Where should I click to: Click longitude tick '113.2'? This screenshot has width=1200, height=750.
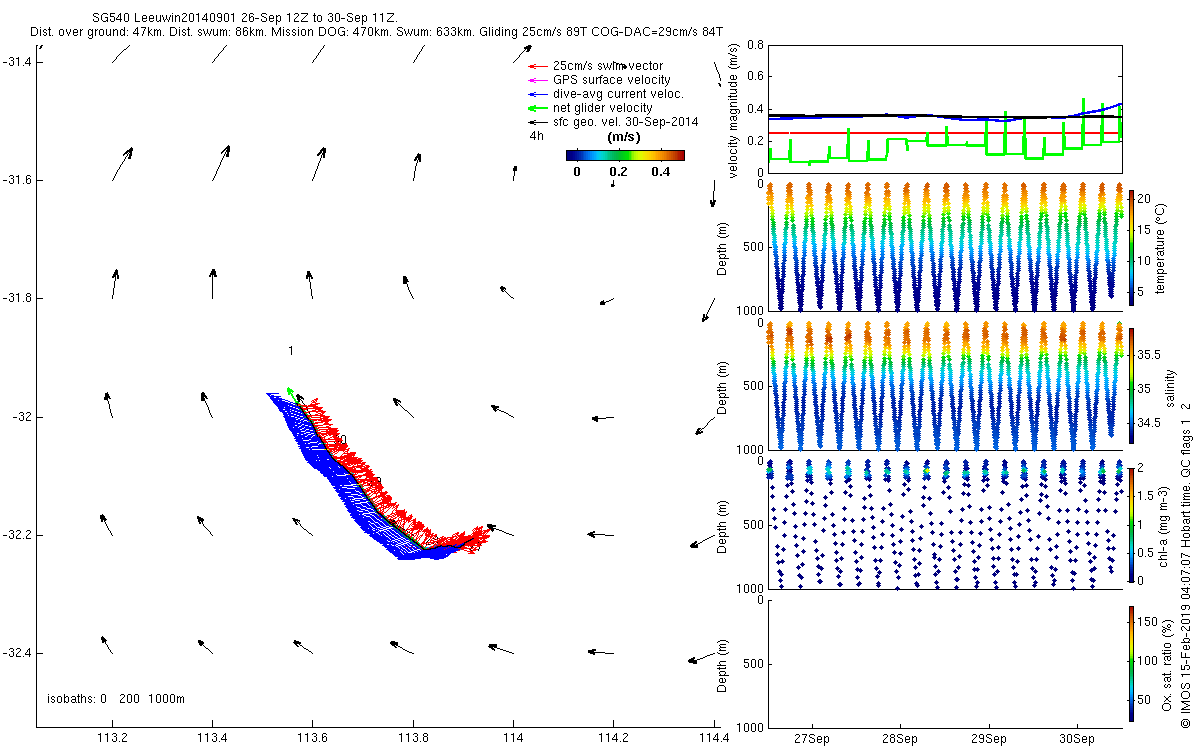coord(112,738)
